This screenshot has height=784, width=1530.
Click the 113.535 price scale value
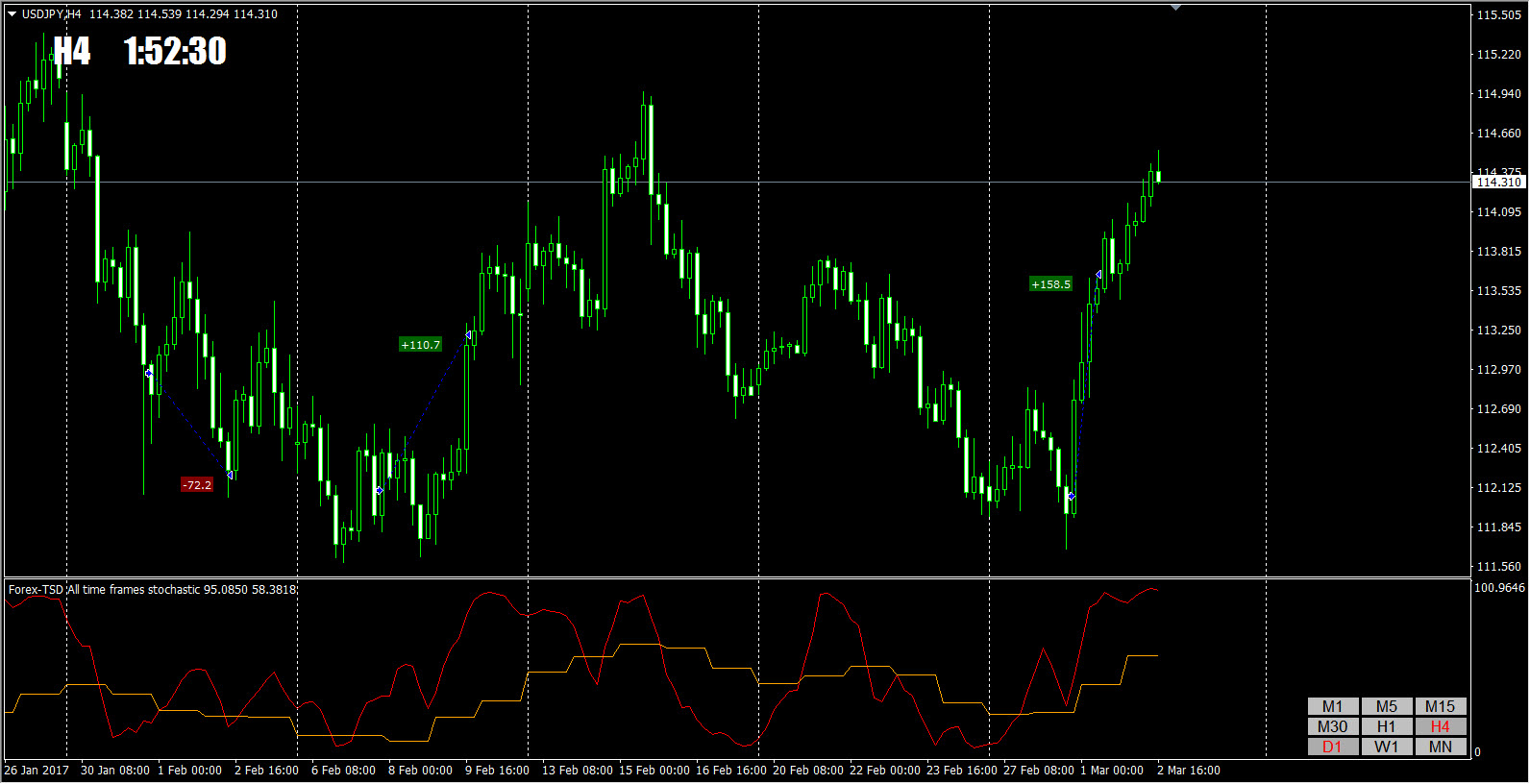click(1498, 291)
